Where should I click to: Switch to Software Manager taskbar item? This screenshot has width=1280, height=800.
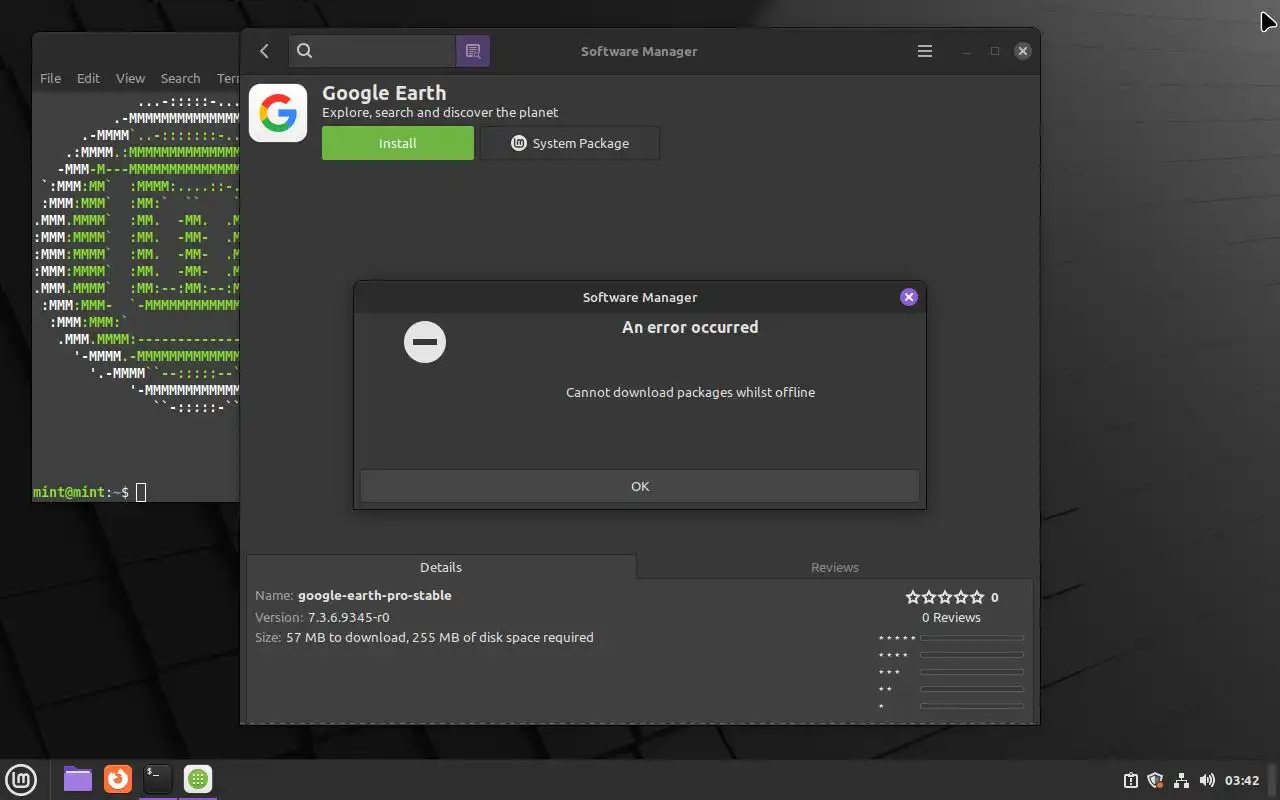coord(198,779)
